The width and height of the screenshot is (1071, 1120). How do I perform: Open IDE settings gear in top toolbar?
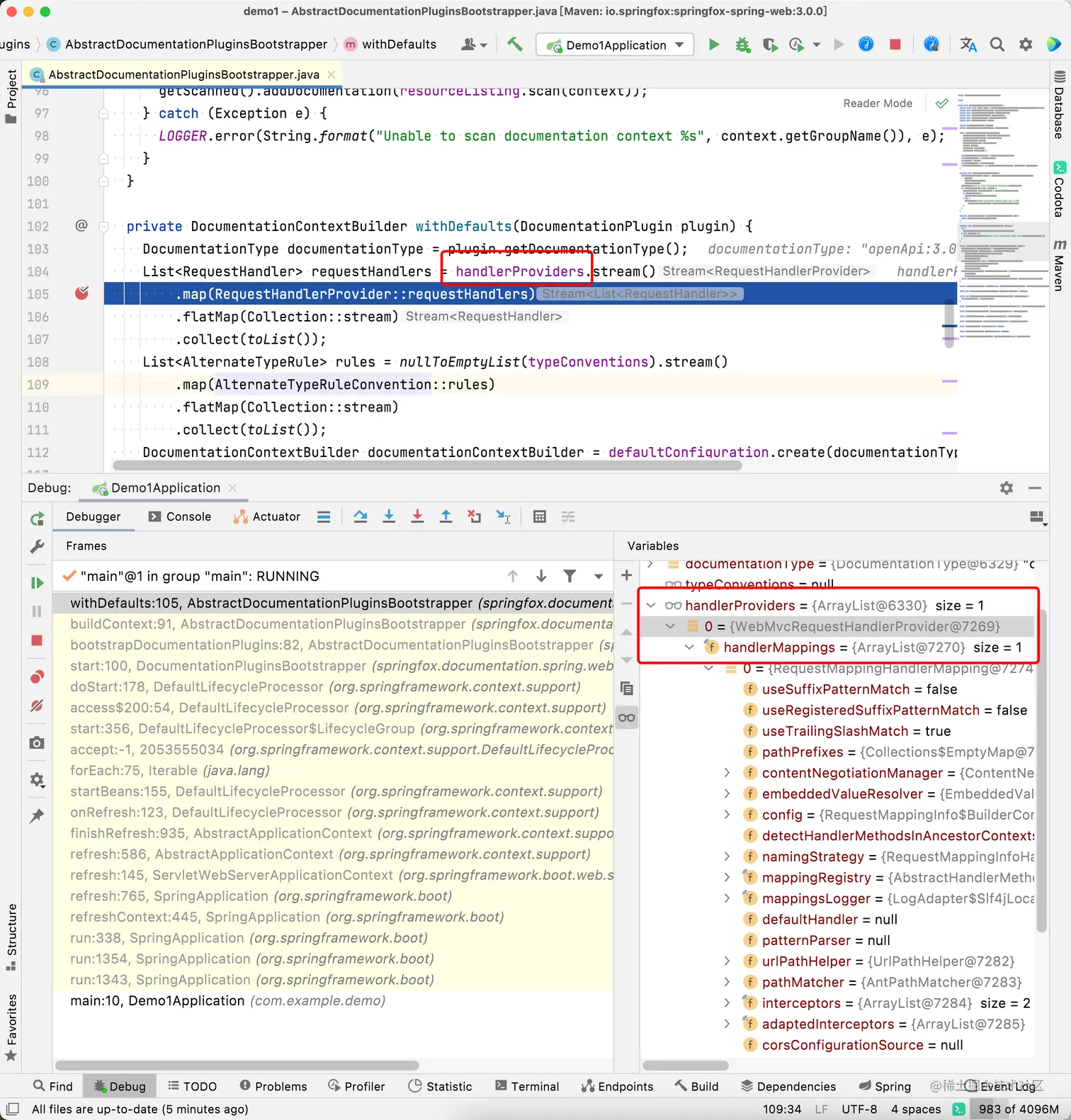pos(1026,45)
